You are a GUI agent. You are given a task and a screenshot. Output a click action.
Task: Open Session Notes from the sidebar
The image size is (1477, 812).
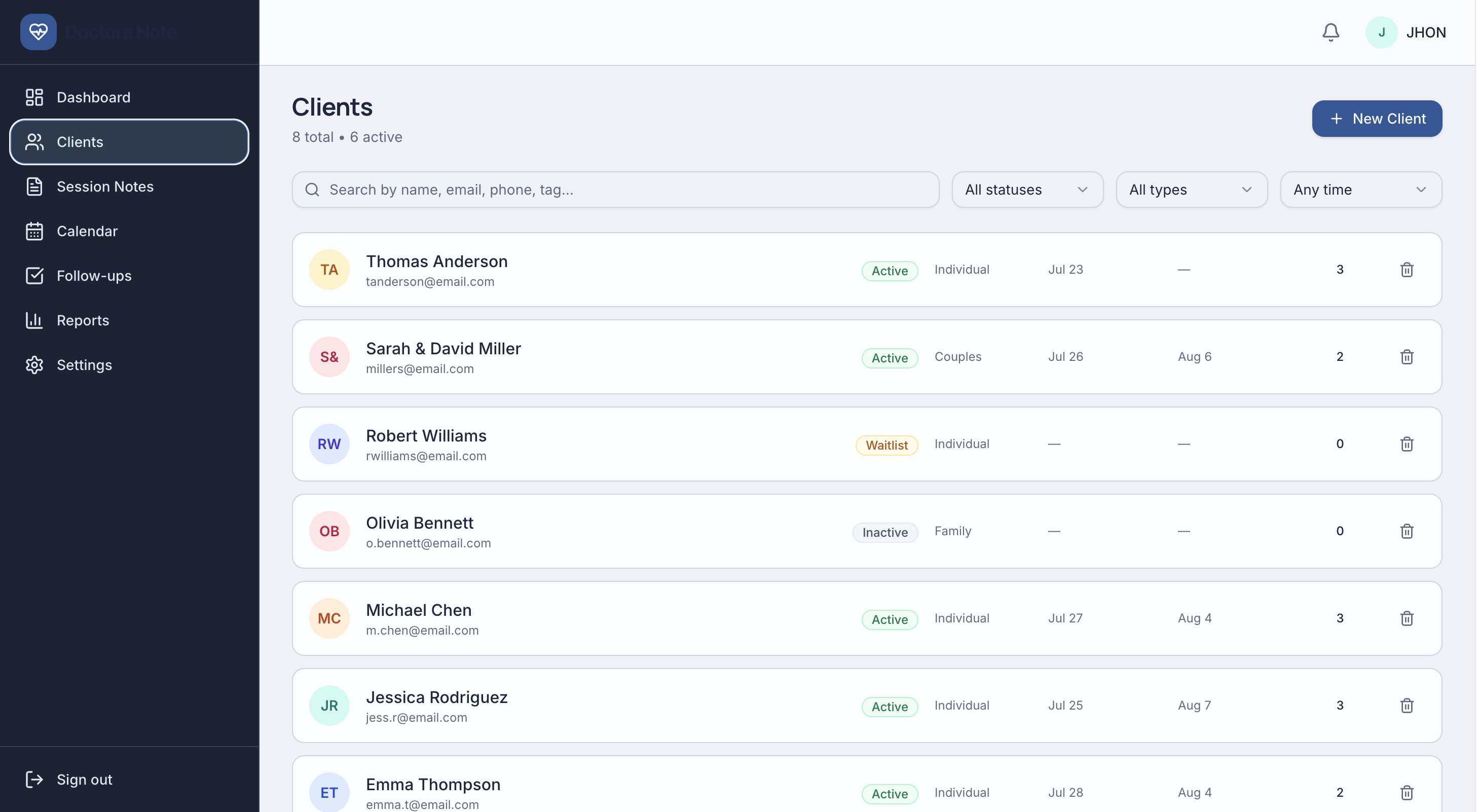[129, 187]
